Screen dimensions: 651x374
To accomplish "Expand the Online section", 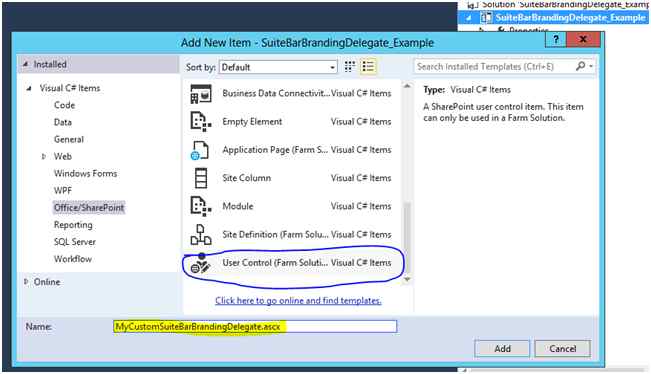I will point(26,282).
